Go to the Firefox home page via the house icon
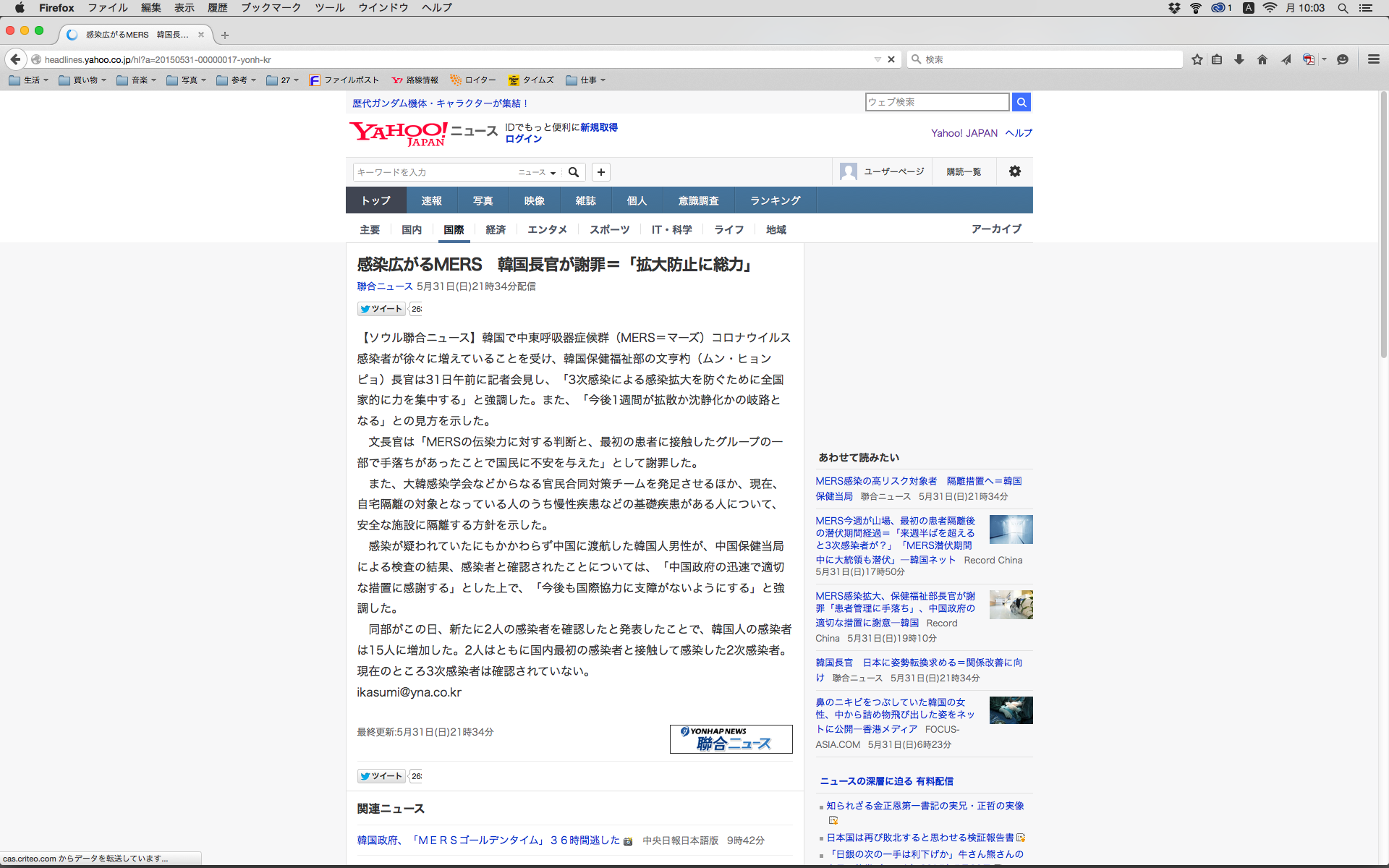Image resolution: width=1389 pixels, height=868 pixels. click(x=1262, y=59)
